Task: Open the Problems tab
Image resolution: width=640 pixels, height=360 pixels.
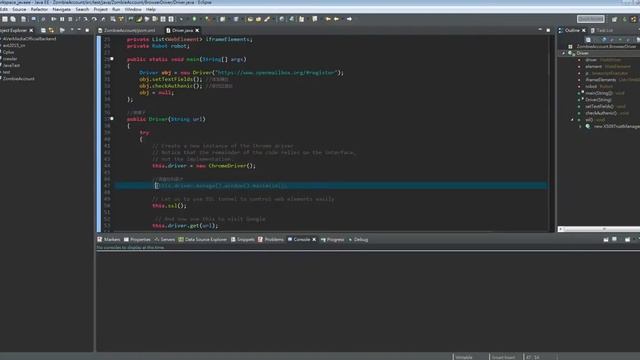Action: click(x=270, y=240)
